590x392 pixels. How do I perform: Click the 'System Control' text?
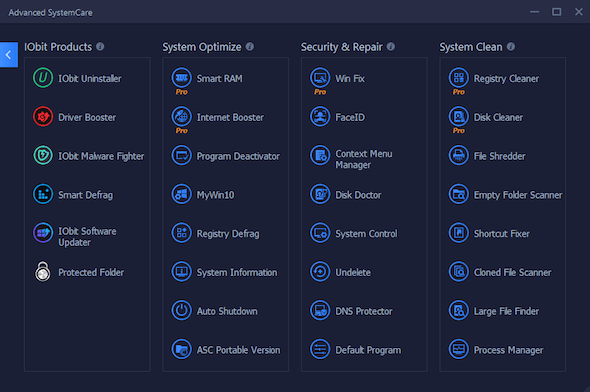[366, 234]
